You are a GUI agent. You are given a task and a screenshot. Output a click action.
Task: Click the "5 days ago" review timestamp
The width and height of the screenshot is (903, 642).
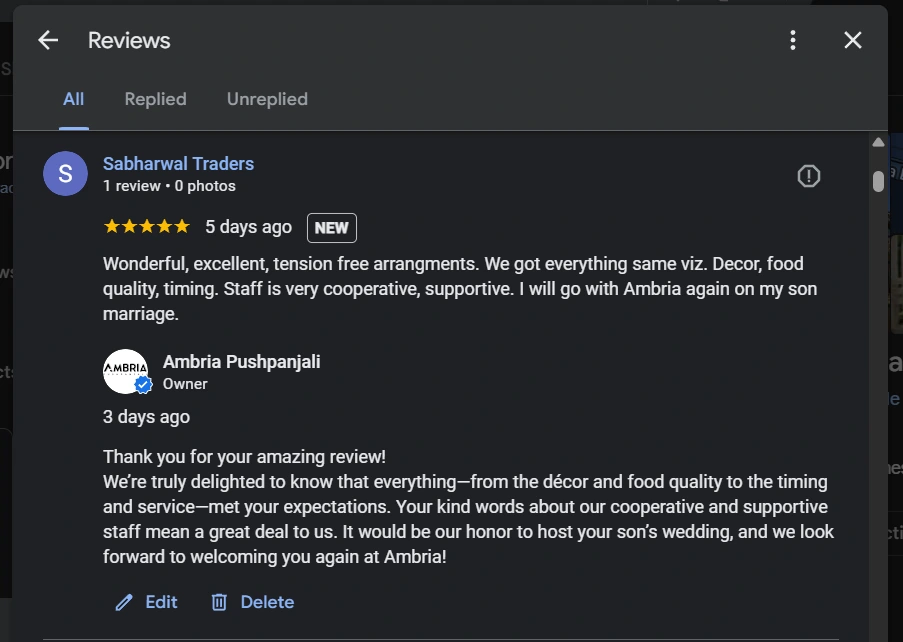click(x=248, y=227)
